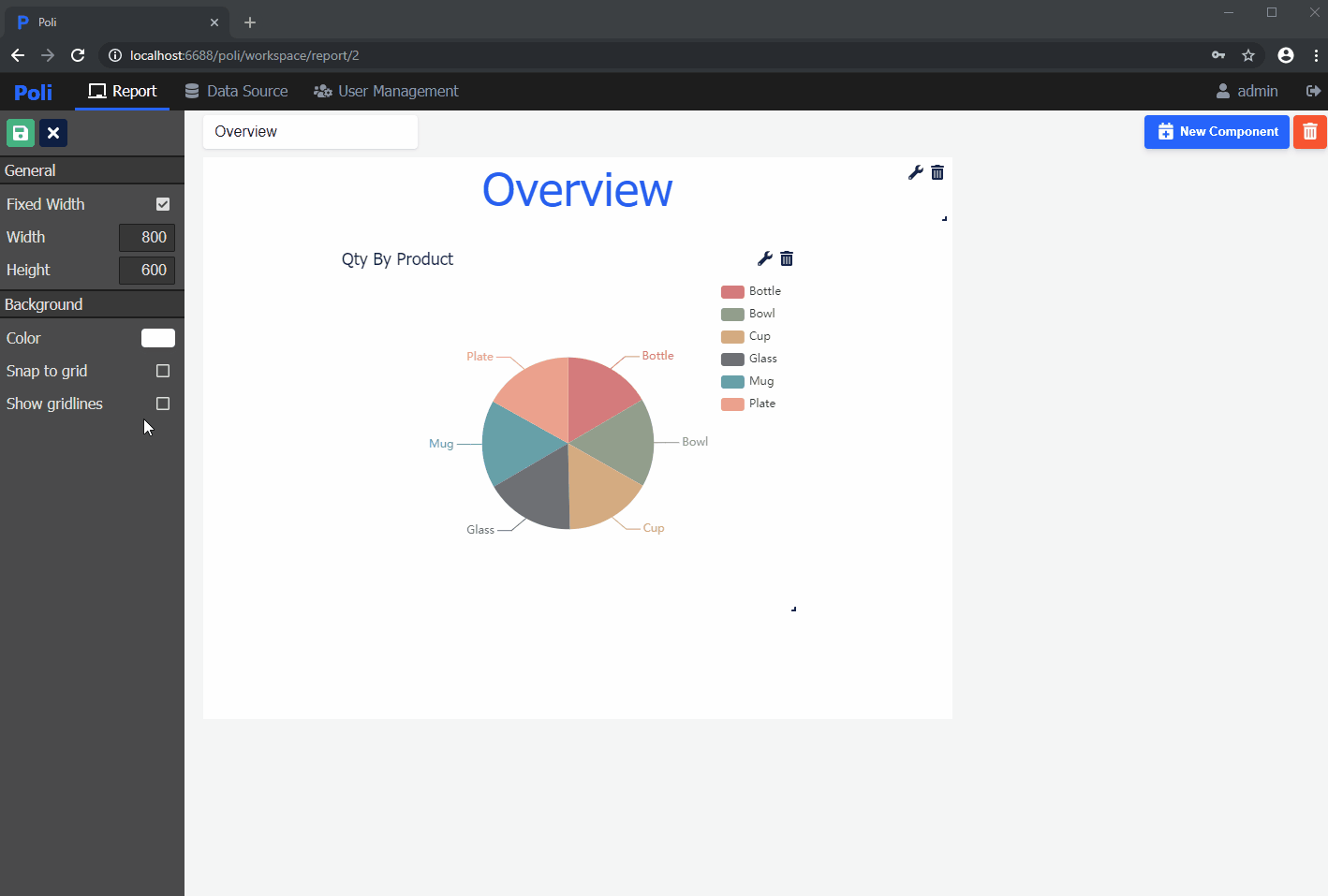Click the green save report icon
The height and width of the screenshot is (896, 1328).
click(x=21, y=133)
